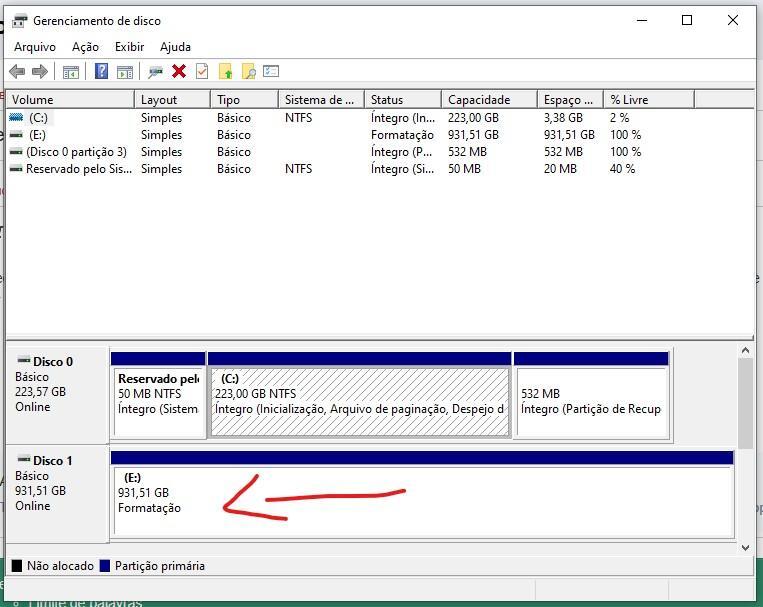Open the Arquivo menu
Screen dimensions: 763x607
tap(35, 47)
